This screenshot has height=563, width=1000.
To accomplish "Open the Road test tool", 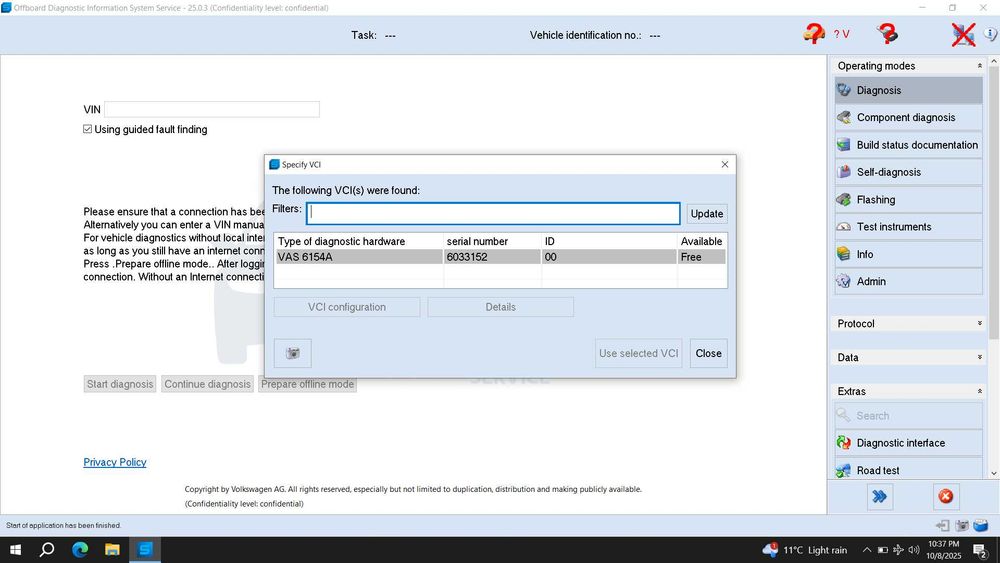I will coord(908,470).
